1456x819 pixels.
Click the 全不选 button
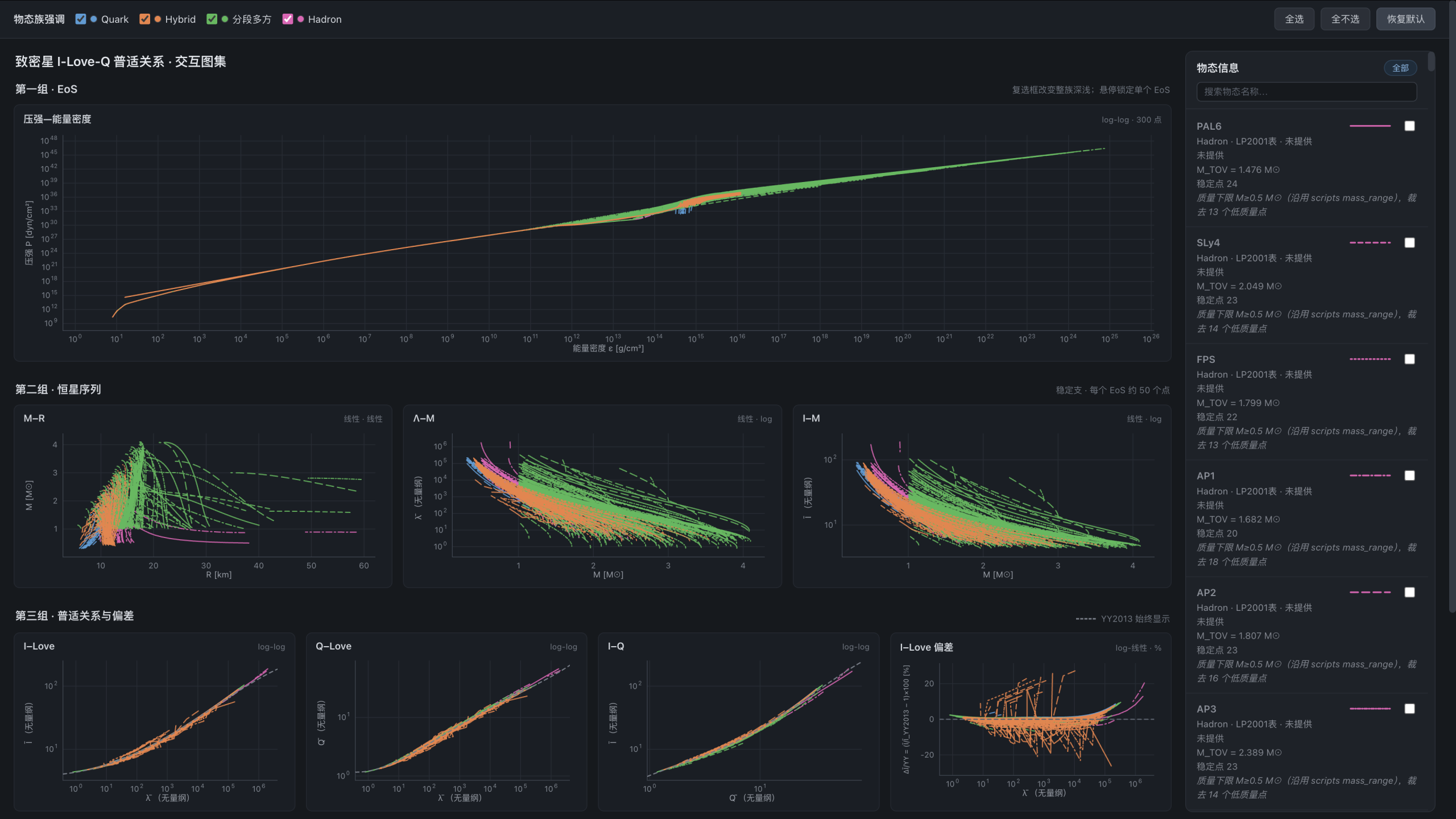point(1345,19)
